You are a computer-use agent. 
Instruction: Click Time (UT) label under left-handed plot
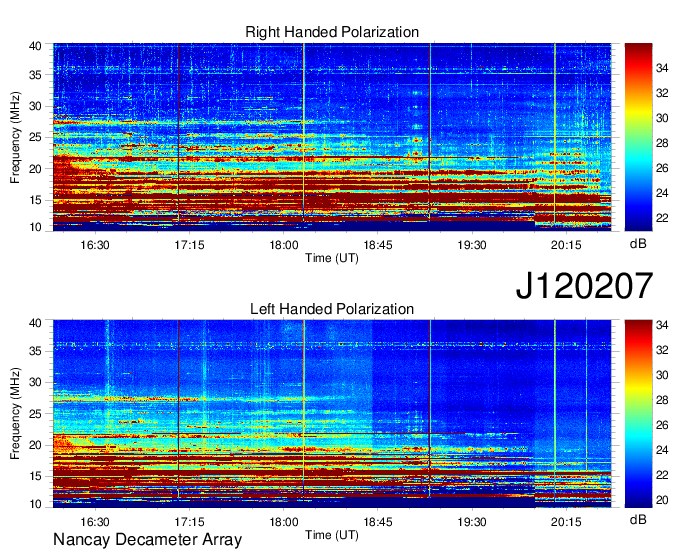(x=332, y=535)
